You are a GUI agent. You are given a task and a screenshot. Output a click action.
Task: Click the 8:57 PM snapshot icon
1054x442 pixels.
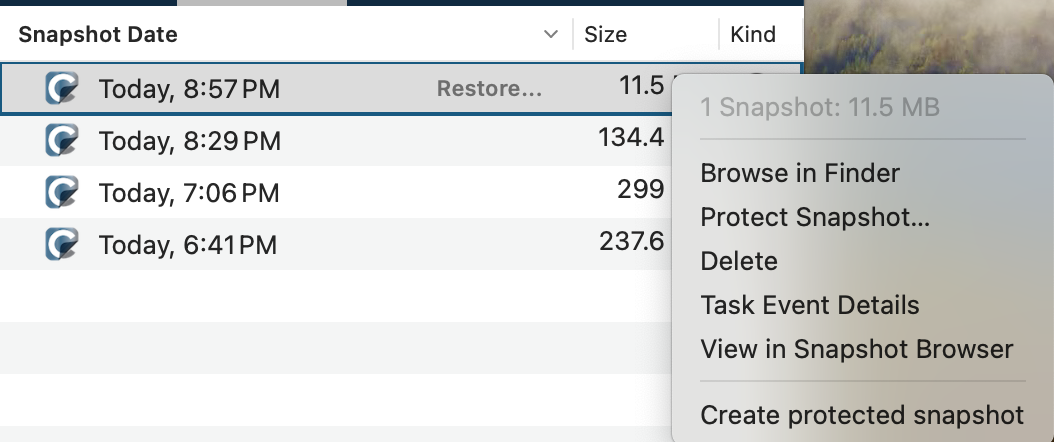(62, 89)
